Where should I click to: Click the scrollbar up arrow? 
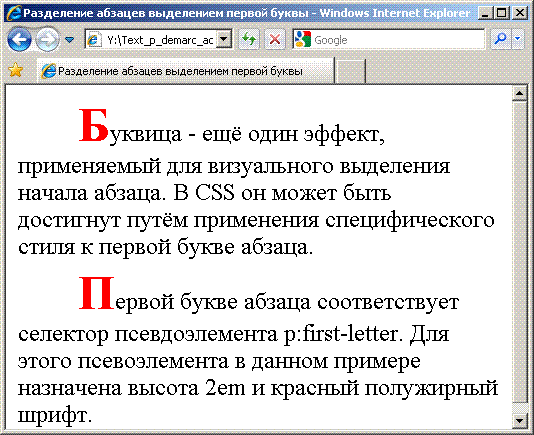519,93
